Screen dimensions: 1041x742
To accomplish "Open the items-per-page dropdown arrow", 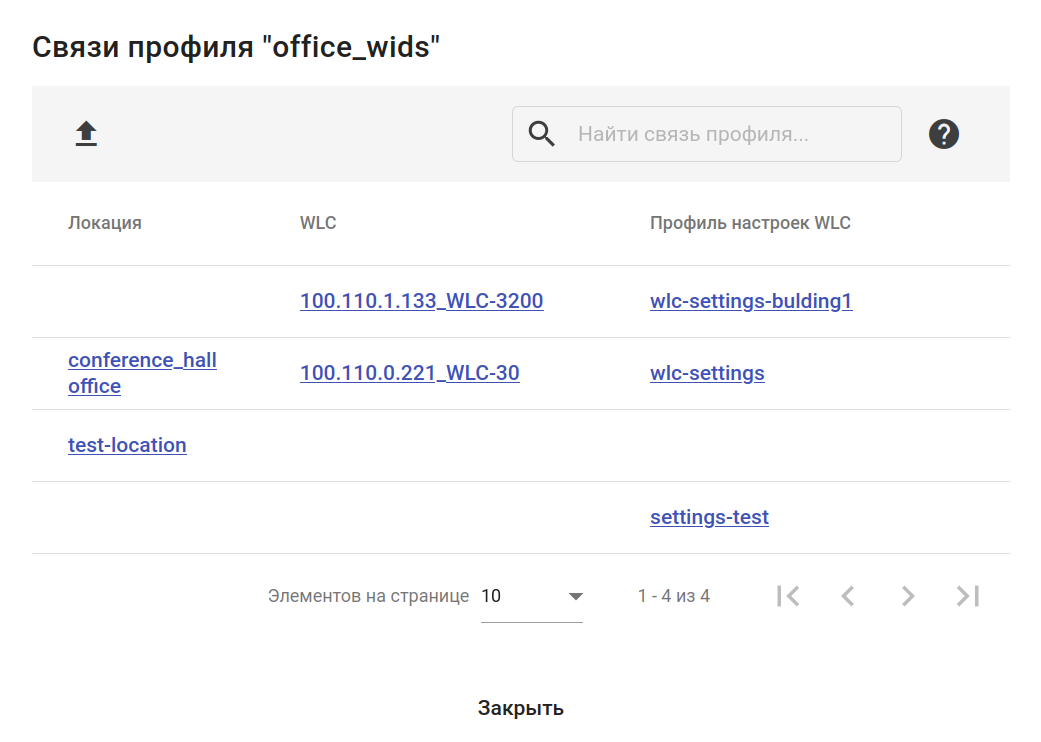I will tap(575, 596).
